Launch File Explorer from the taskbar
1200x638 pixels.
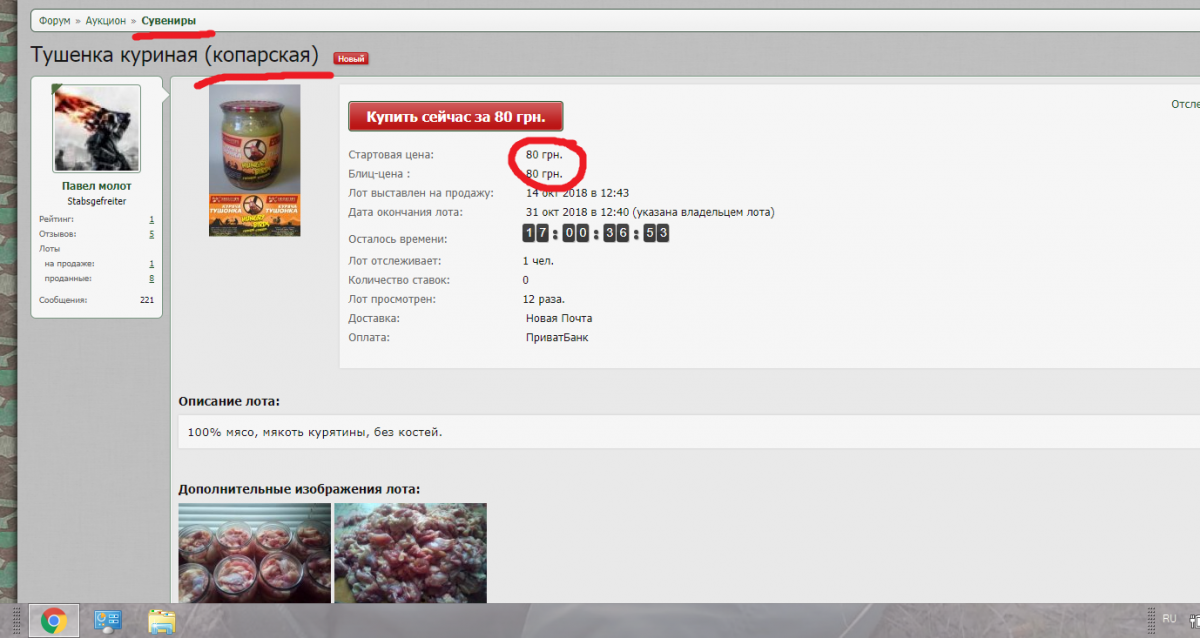[162, 621]
